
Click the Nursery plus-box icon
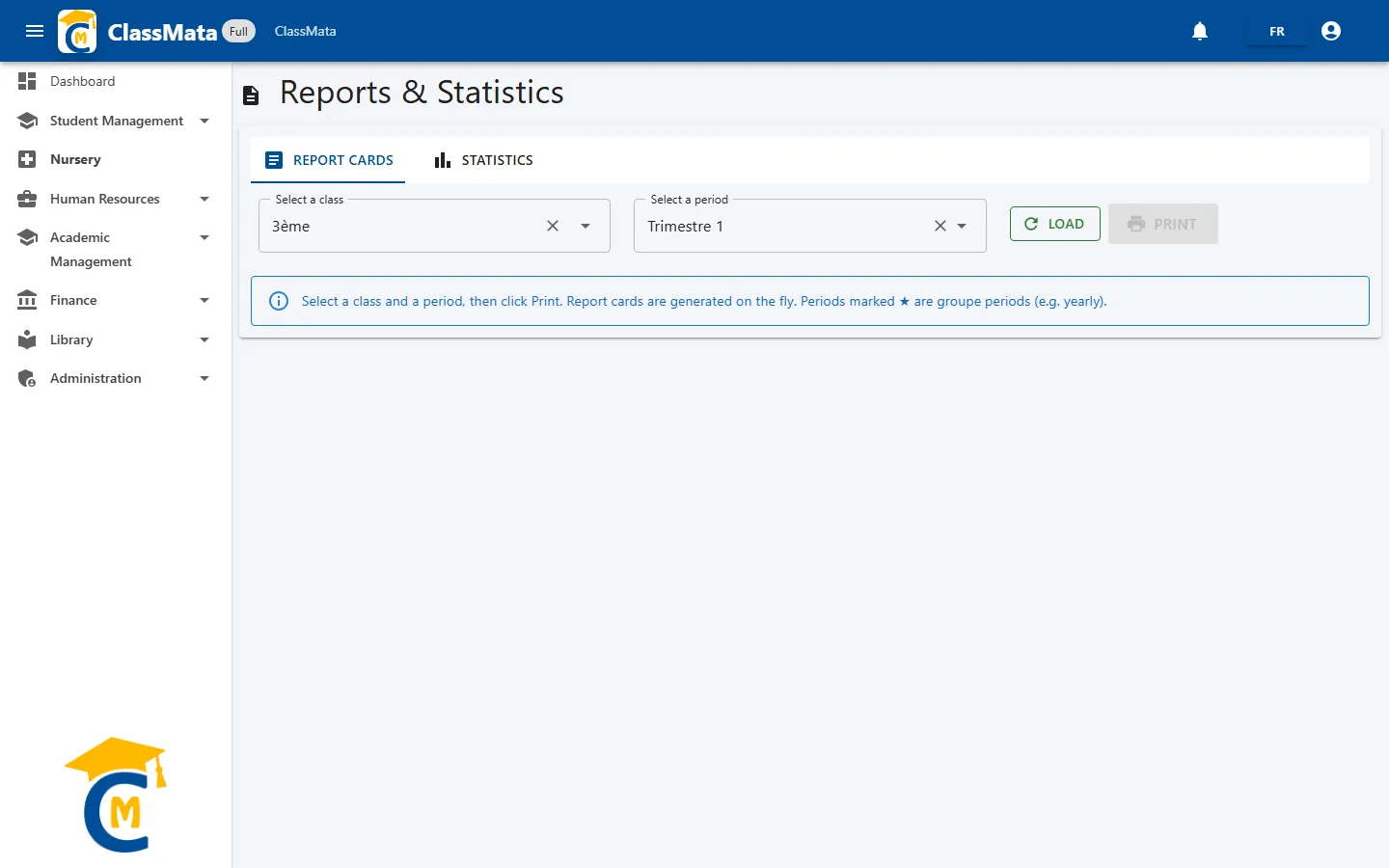pos(27,159)
